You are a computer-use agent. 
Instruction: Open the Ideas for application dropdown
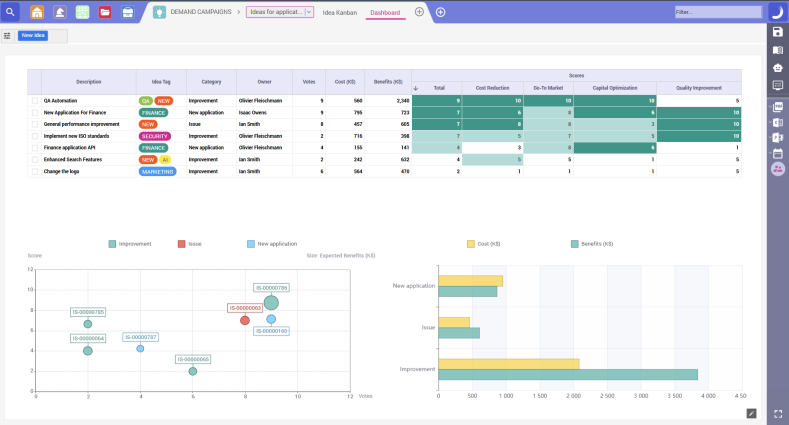(308, 12)
